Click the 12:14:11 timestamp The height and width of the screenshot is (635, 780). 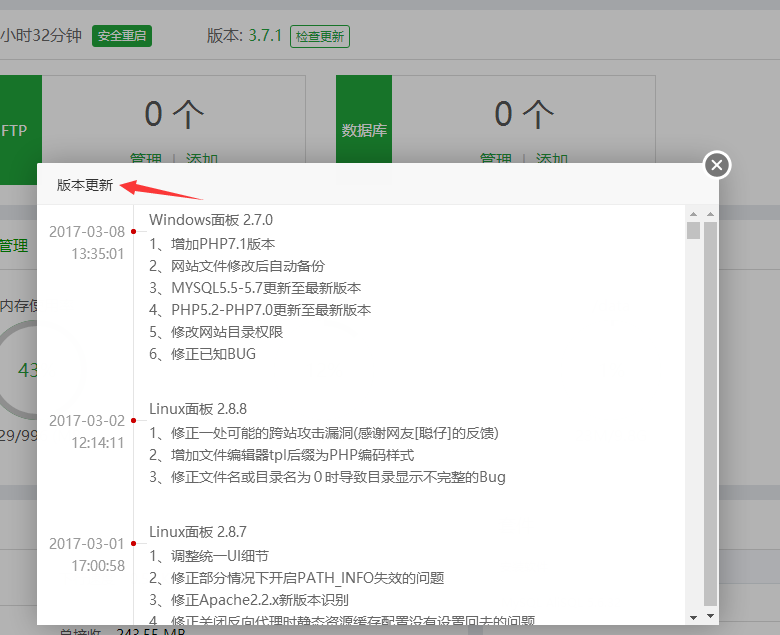click(x=98, y=443)
